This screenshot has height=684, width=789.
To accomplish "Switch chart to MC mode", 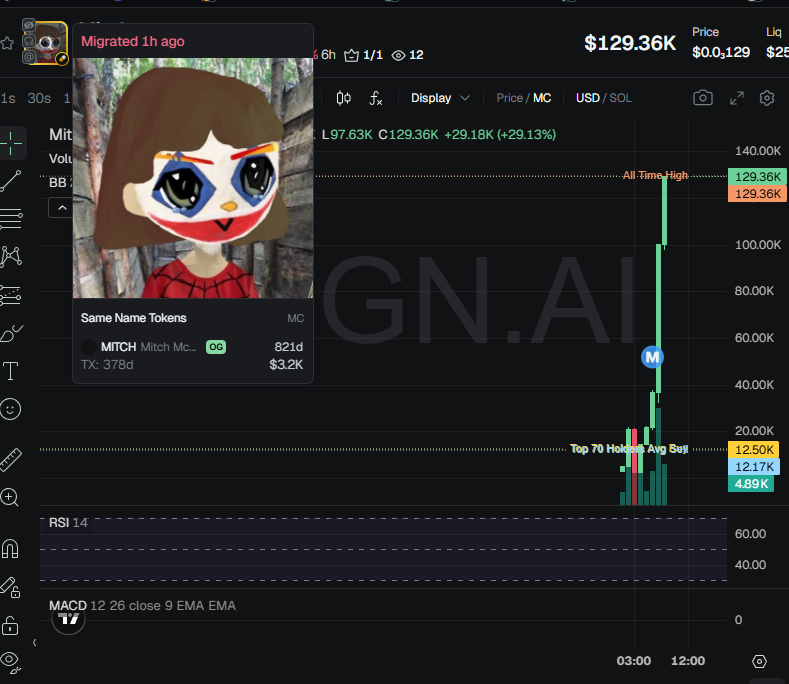I will [542, 98].
